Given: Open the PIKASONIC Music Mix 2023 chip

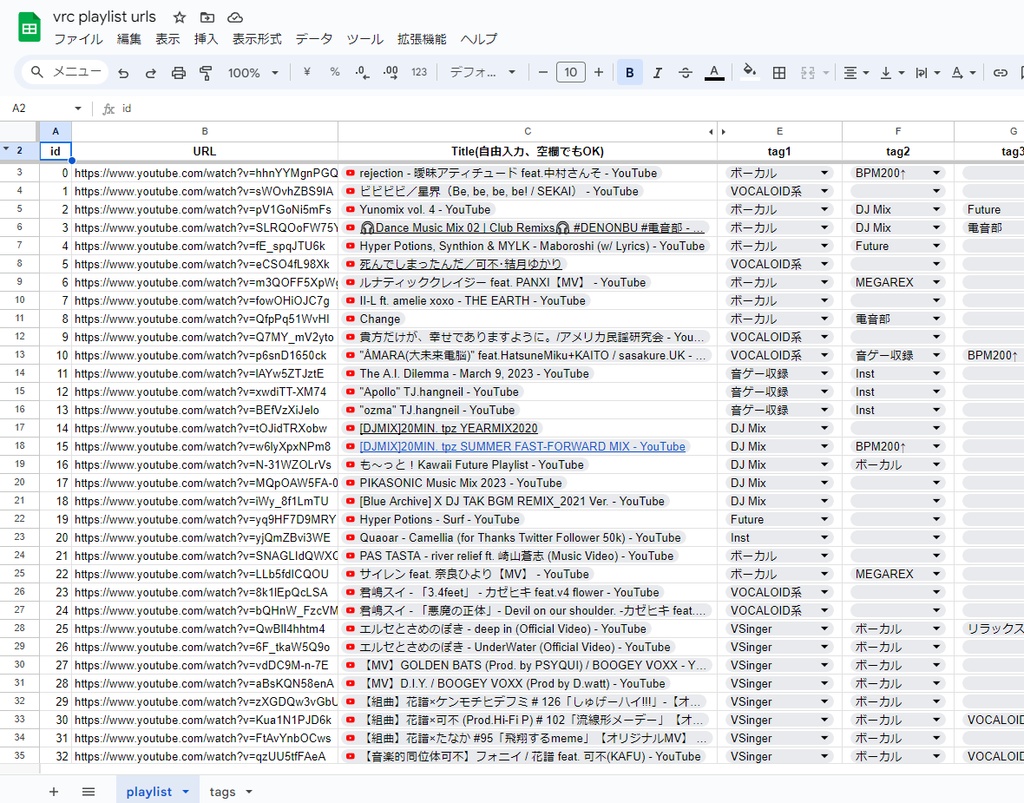Looking at the screenshot, I should (x=454, y=483).
